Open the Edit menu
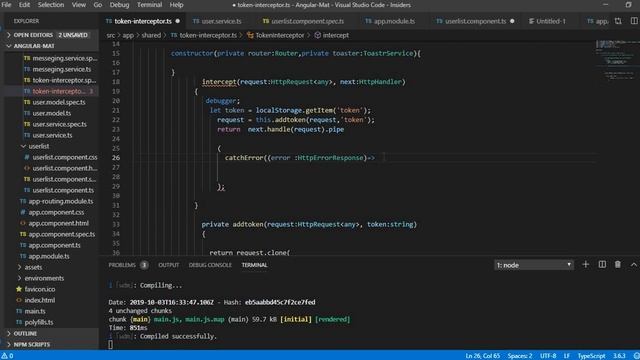The image size is (640, 360). pos(24,5)
